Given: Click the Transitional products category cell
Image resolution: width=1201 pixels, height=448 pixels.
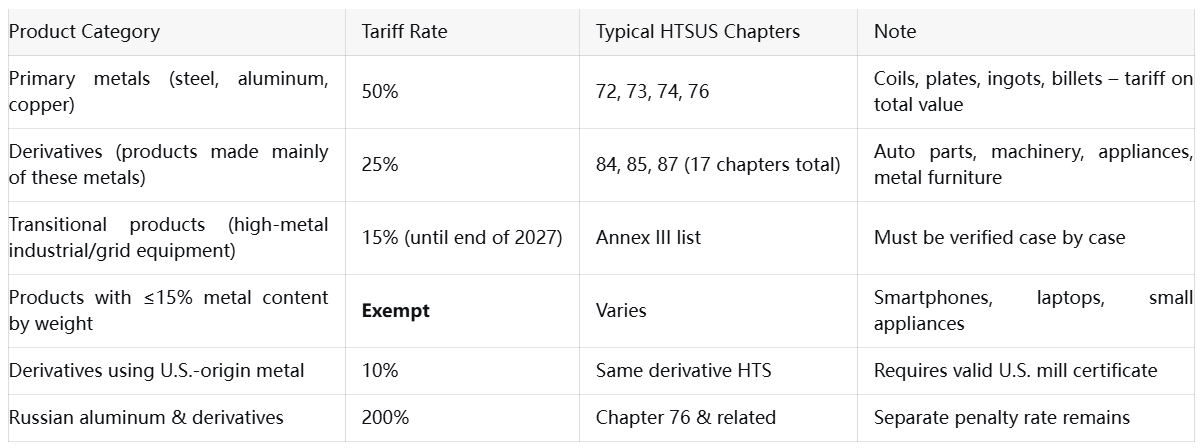Looking at the screenshot, I should pos(168,238).
